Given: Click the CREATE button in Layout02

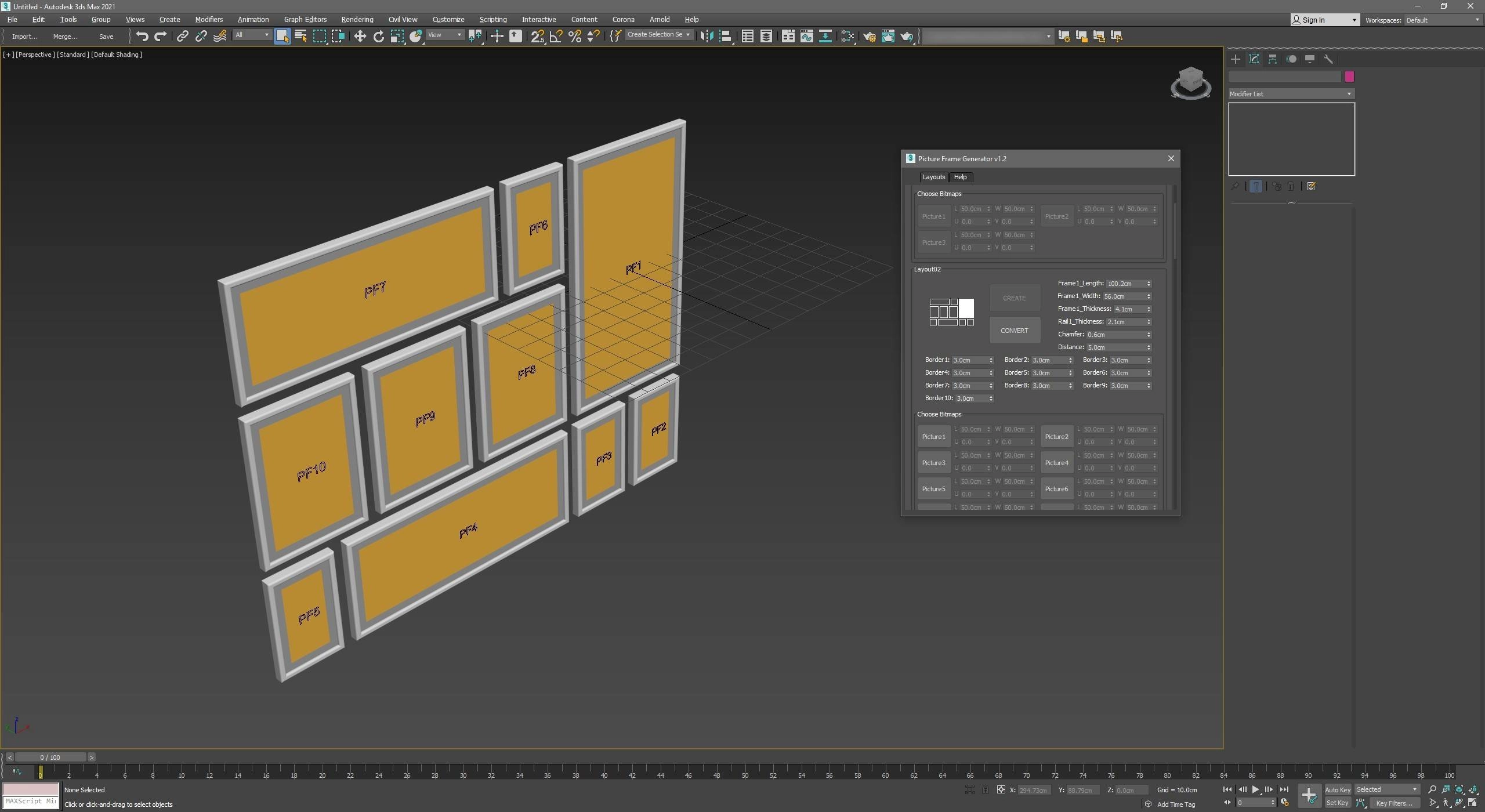Looking at the screenshot, I should [1014, 298].
